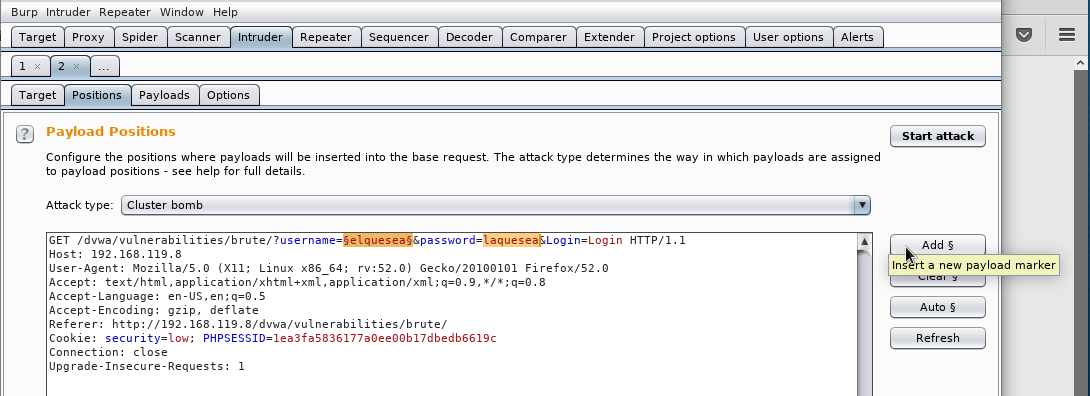Select the Positions sub-tab

97,95
